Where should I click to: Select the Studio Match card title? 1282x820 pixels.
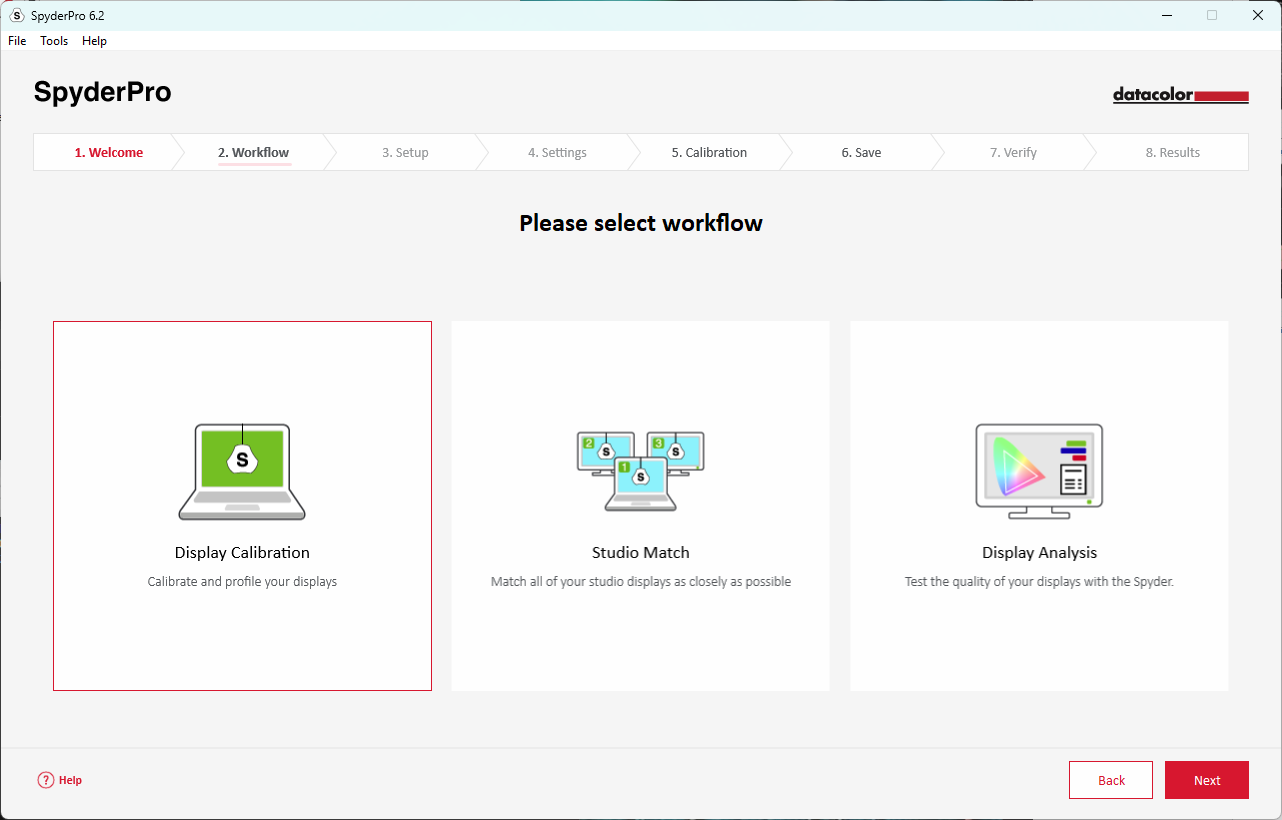[x=640, y=553]
